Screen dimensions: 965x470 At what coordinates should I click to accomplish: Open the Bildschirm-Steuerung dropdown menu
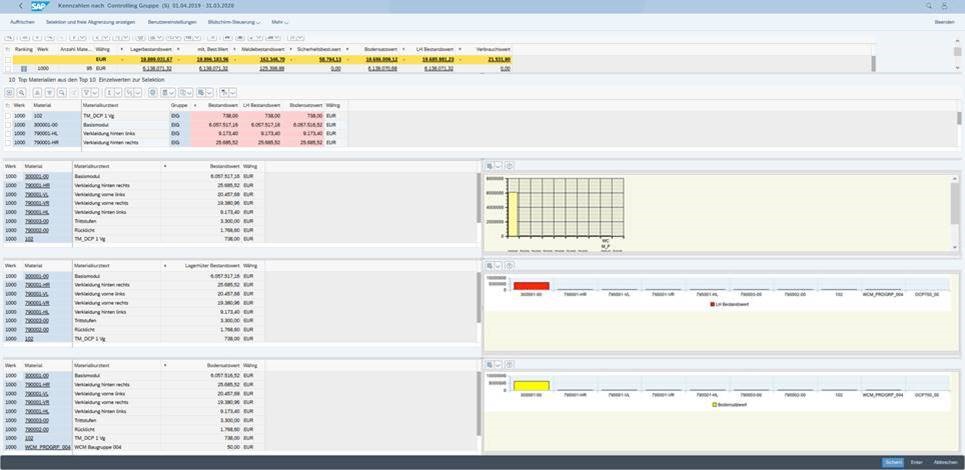pyautogui.click(x=235, y=21)
